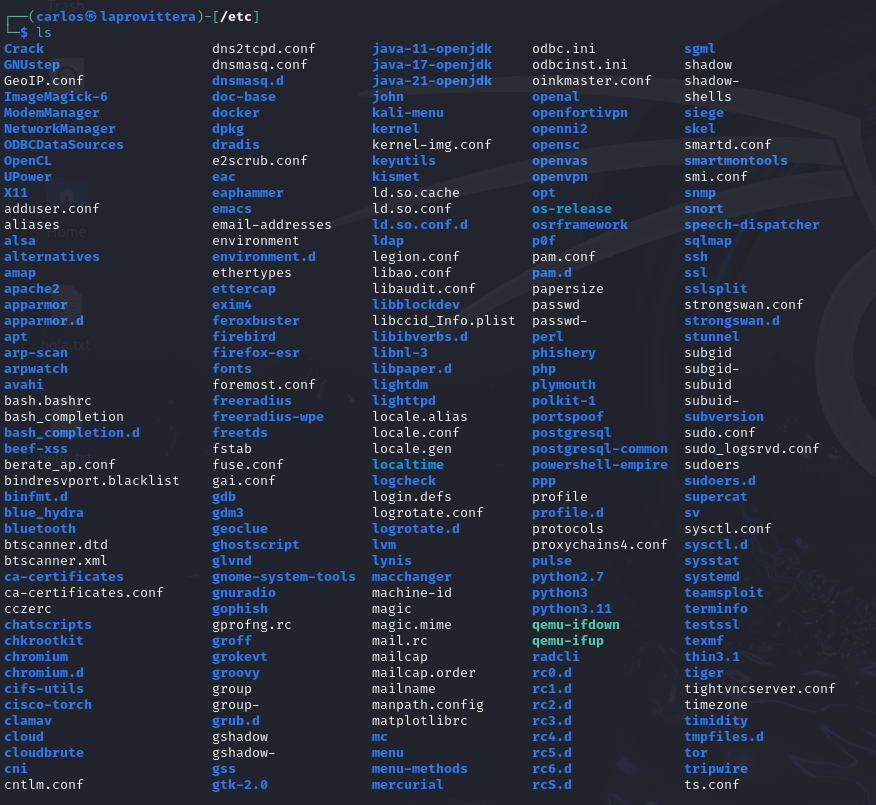876x805 pixels.
Task: Click 'firefox-esr' directory entry
Action: pos(256,353)
